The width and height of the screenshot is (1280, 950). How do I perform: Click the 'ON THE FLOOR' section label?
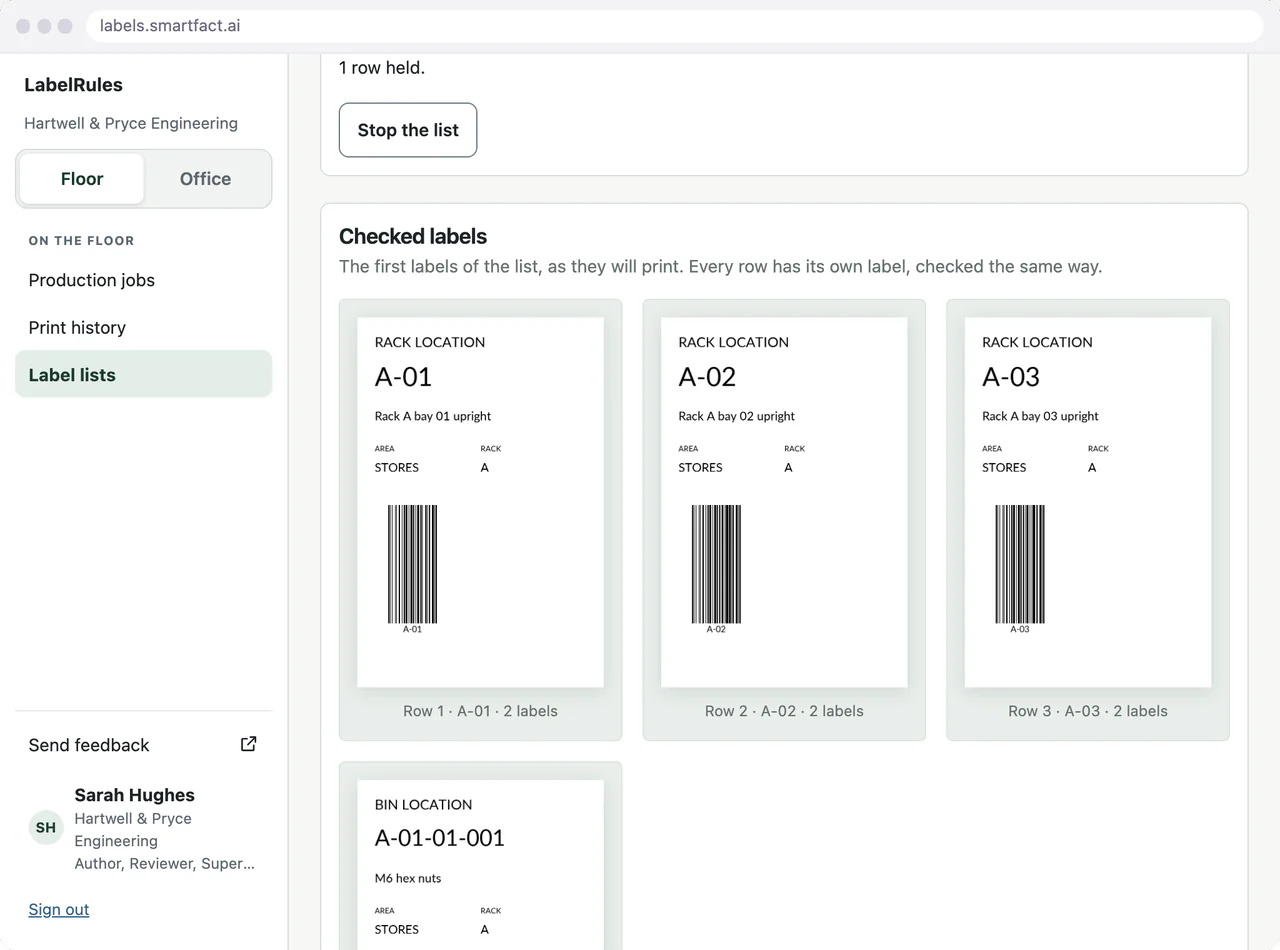coord(81,241)
